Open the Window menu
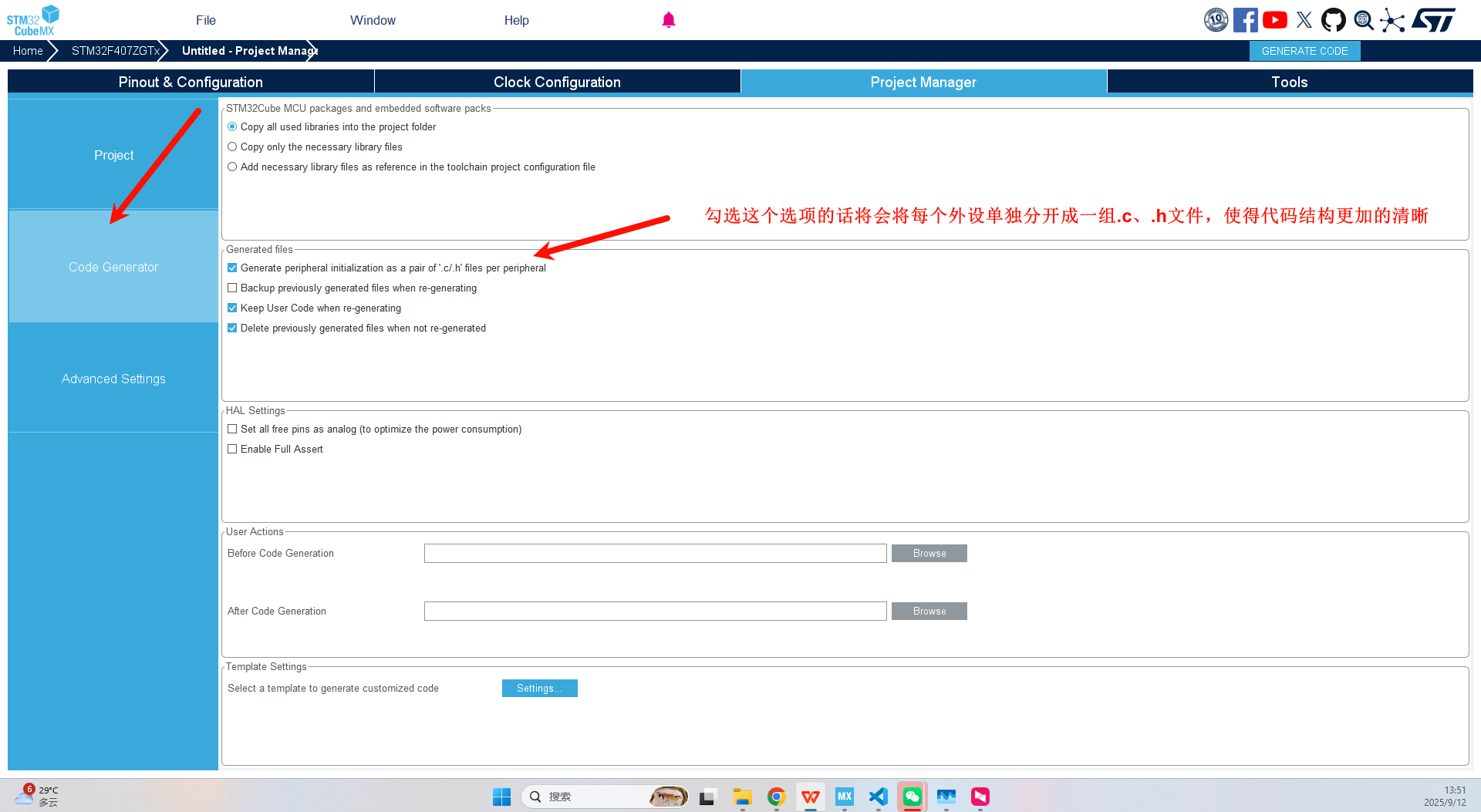Screen dimensions: 1481x812 (373, 20)
